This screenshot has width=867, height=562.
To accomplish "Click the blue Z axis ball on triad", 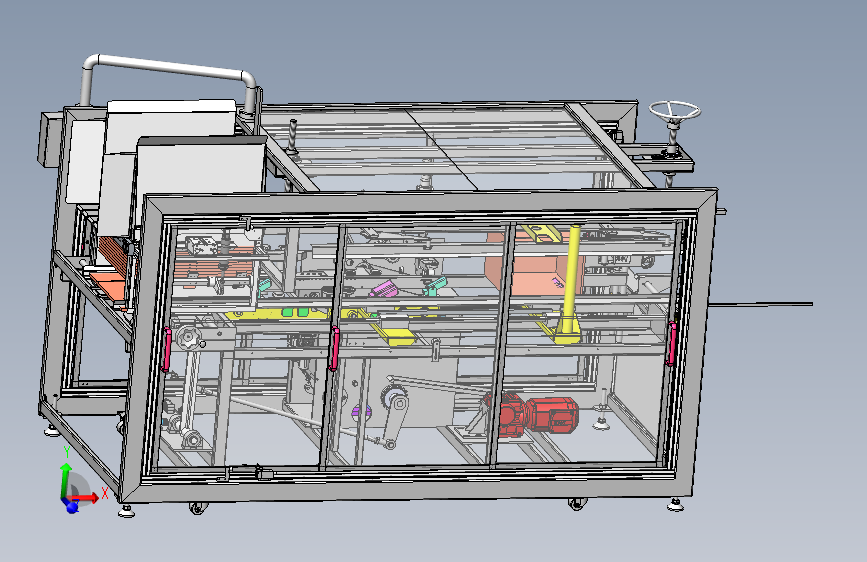I will tap(71, 506).
